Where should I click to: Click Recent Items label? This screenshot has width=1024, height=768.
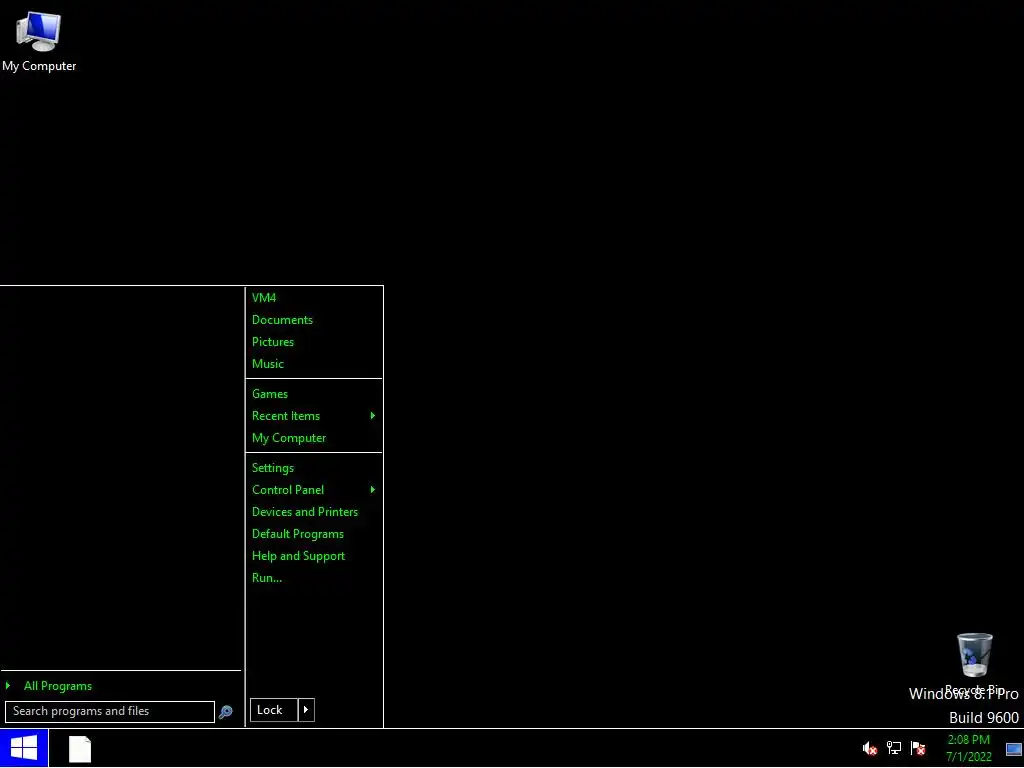[x=286, y=416]
